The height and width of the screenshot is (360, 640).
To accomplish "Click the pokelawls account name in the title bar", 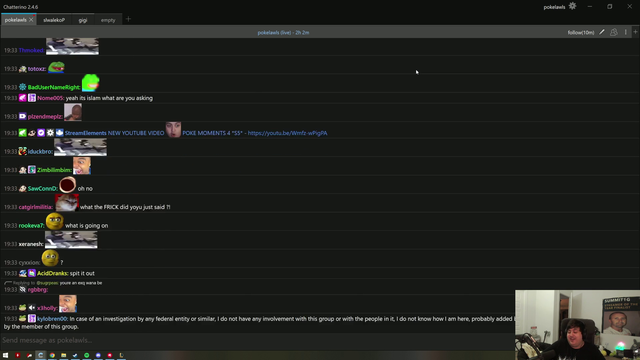I will pyautogui.click(x=554, y=7).
